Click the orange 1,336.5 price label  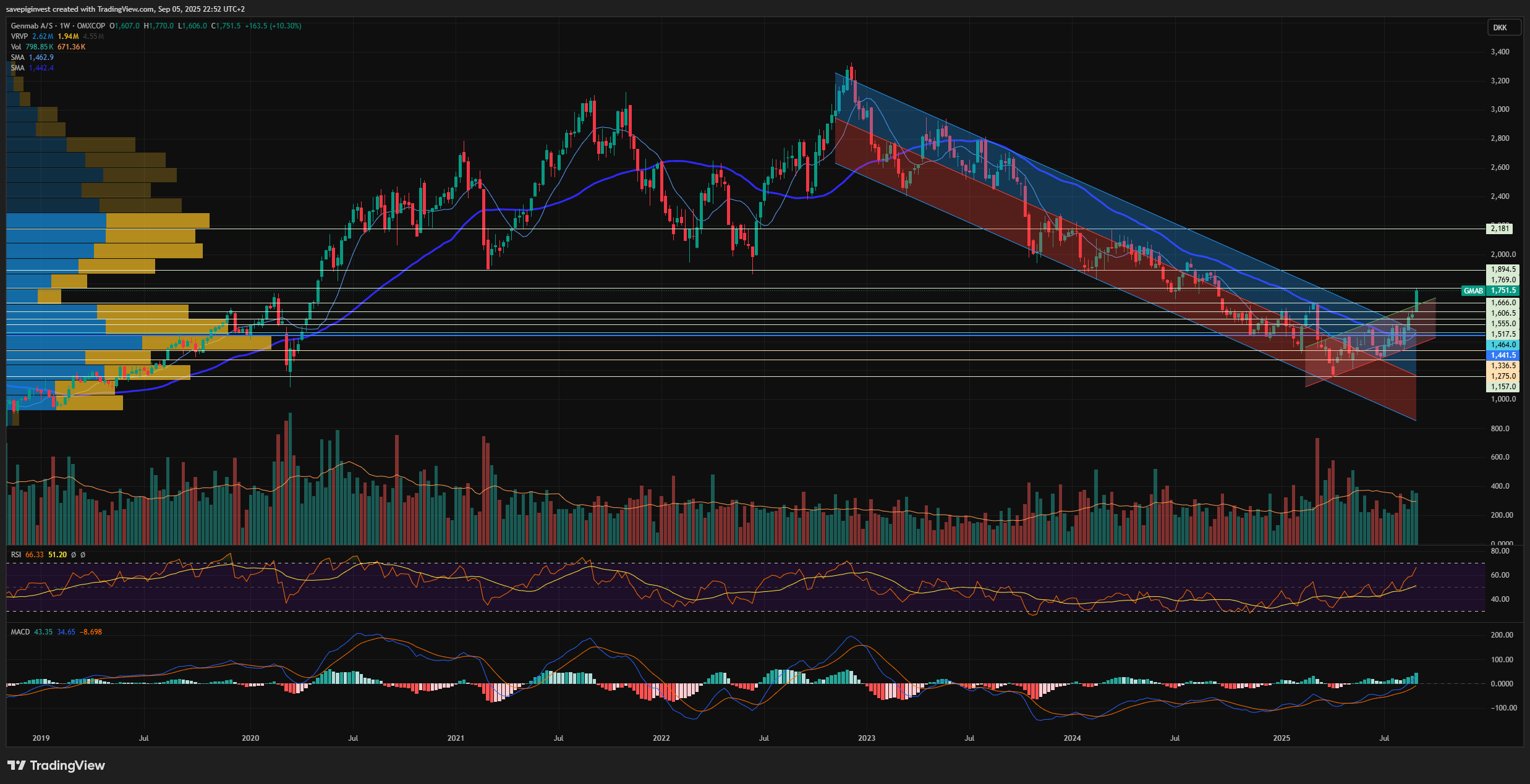1503,366
